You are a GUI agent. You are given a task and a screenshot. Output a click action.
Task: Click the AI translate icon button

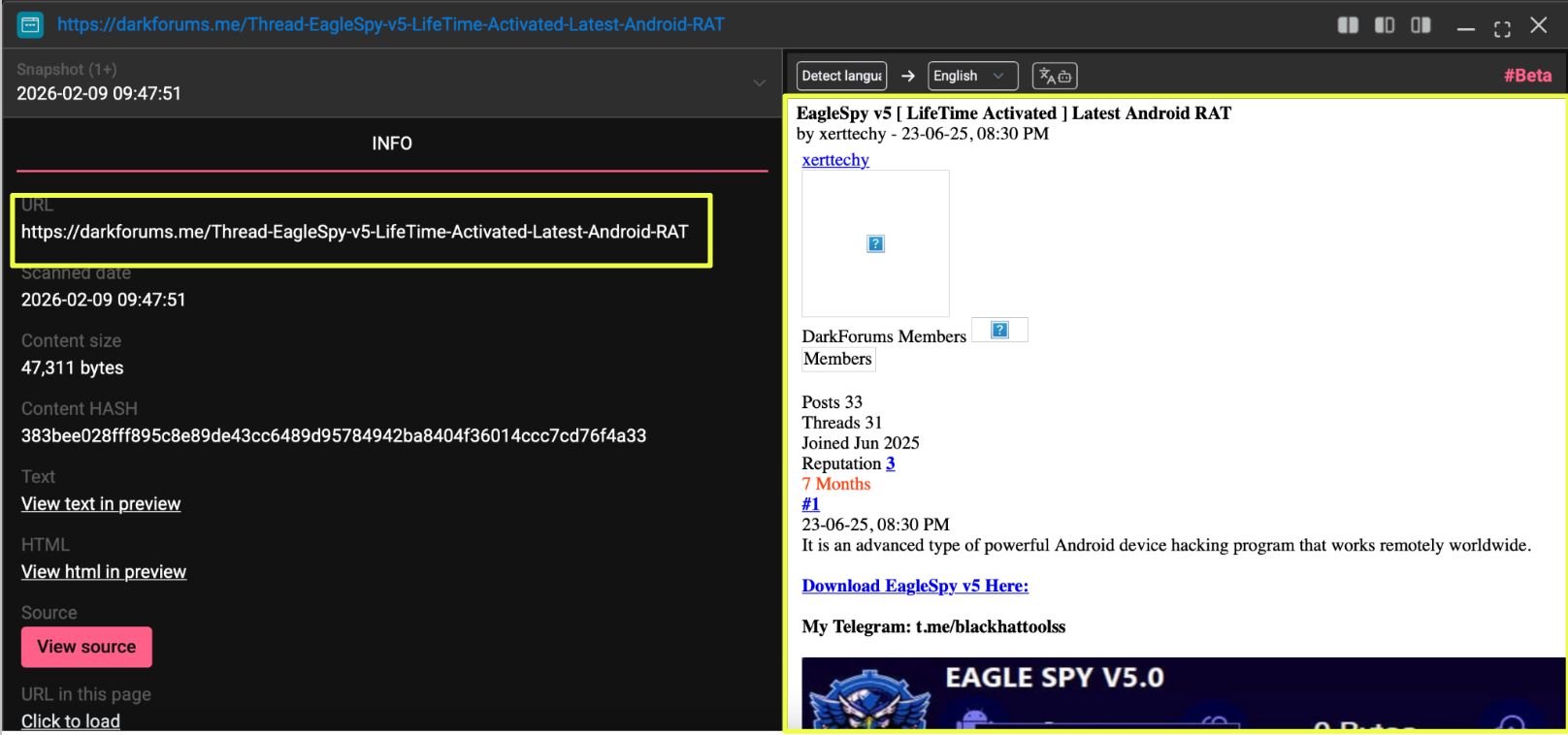[1055, 76]
